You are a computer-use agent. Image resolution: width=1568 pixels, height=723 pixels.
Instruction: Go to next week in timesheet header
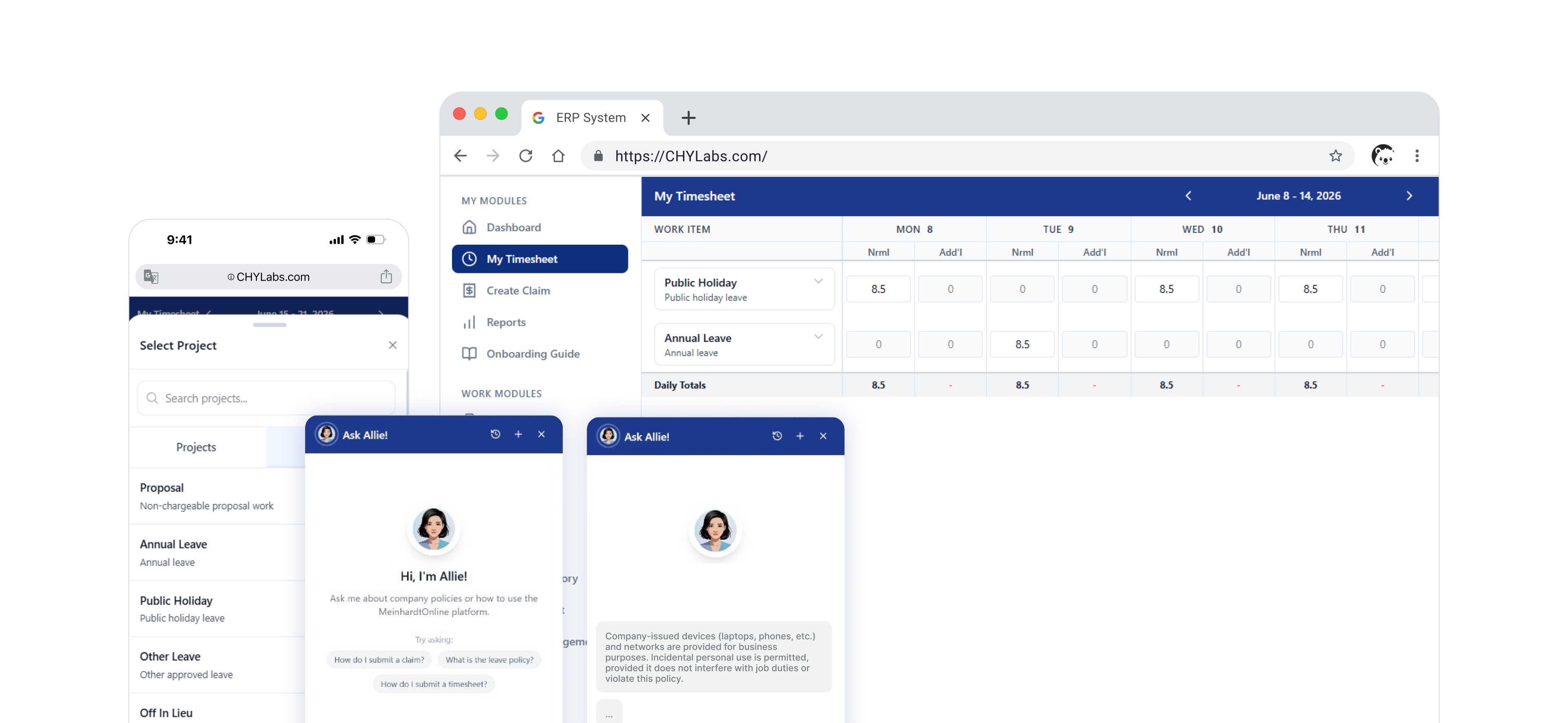coord(1409,196)
